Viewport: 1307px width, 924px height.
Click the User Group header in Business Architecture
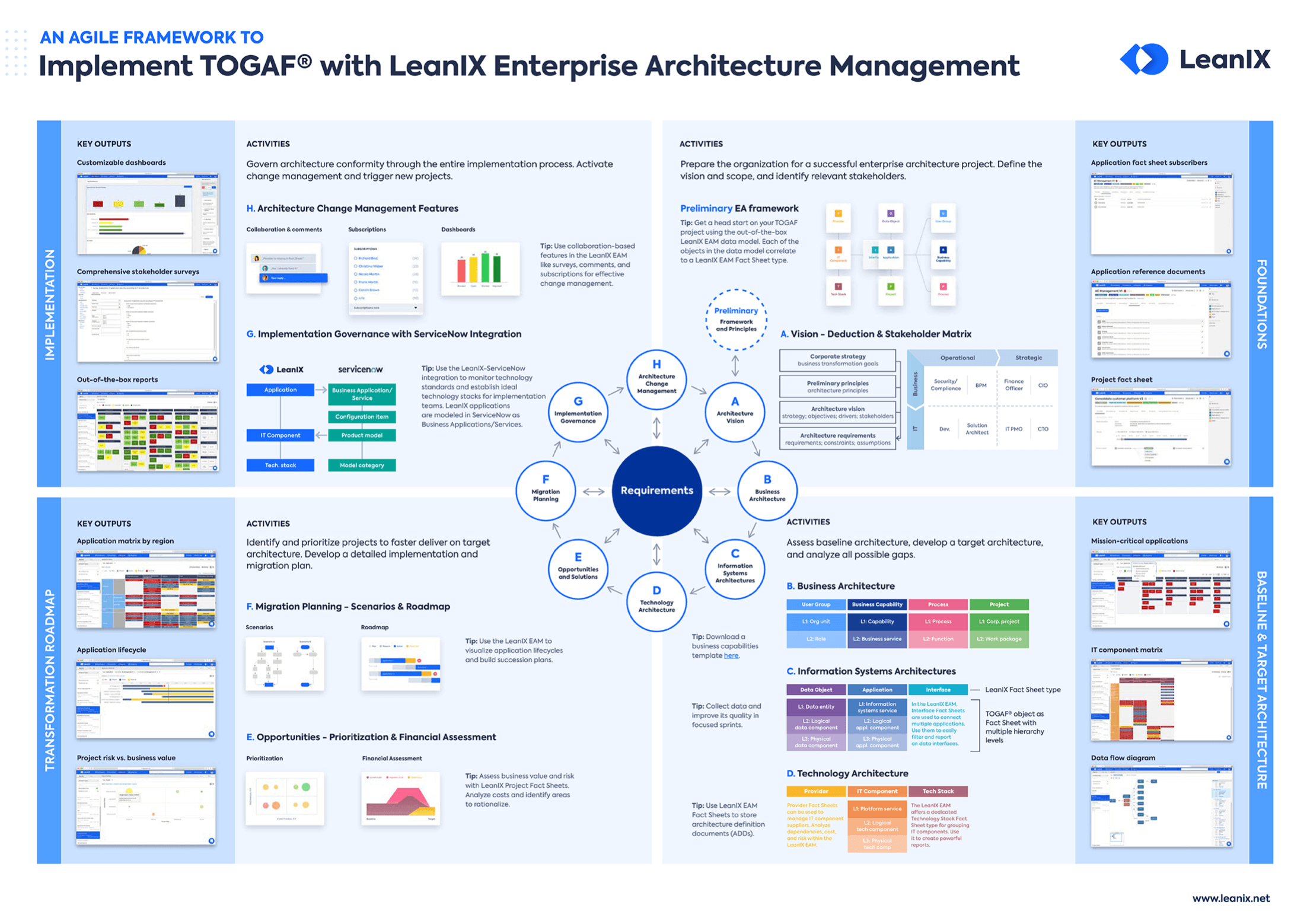pyautogui.click(x=815, y=604)
